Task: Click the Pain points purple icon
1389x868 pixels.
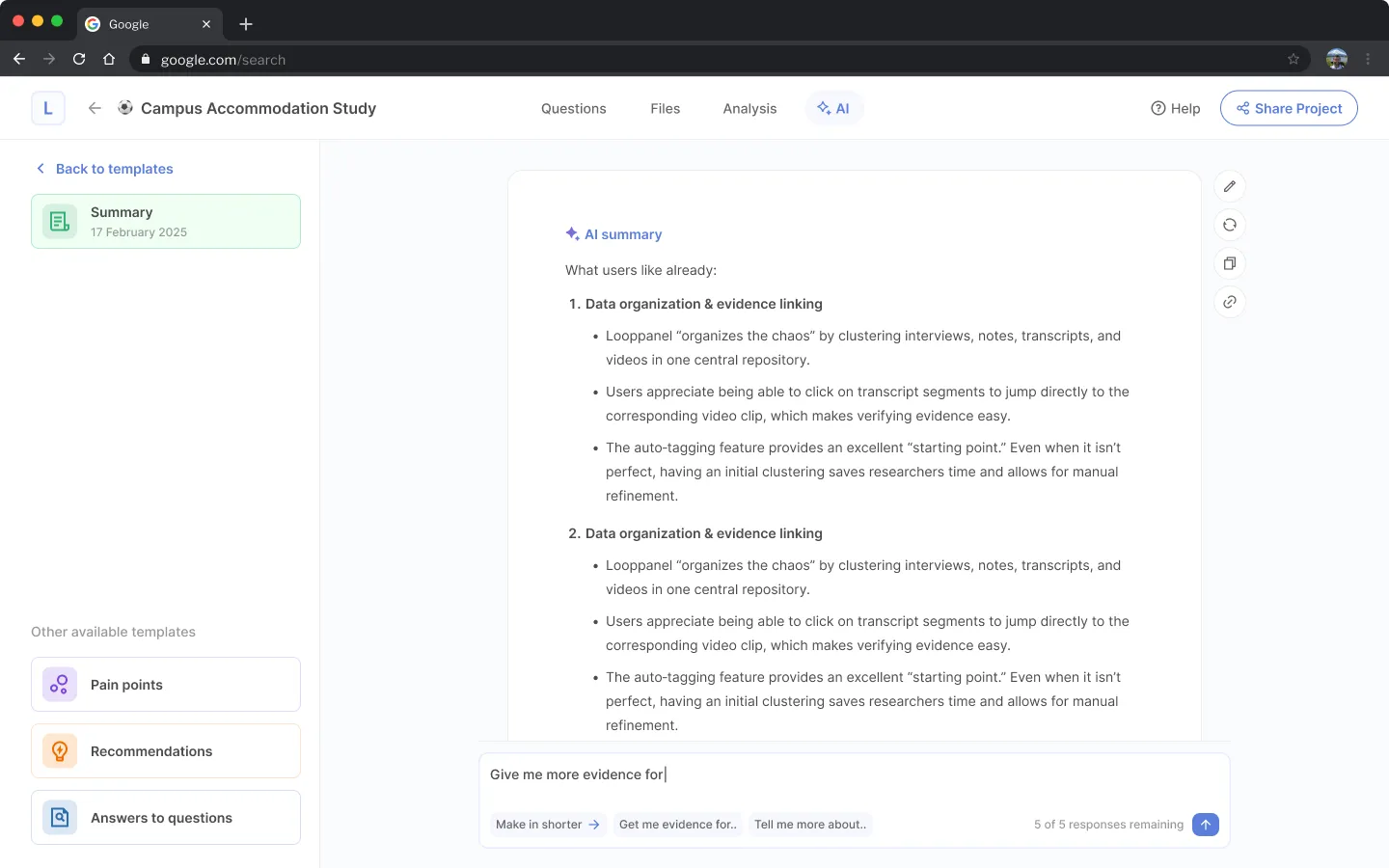Action: point(60,685)
